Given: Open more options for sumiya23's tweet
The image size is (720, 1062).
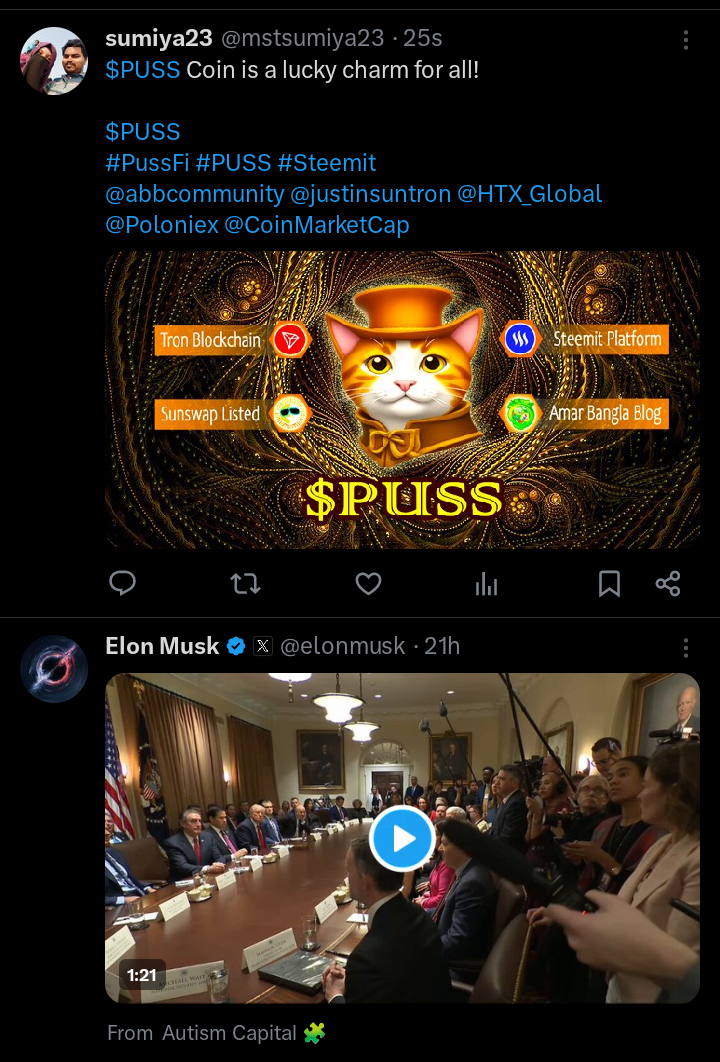Looking at the screenshot, I should point(685,40).
